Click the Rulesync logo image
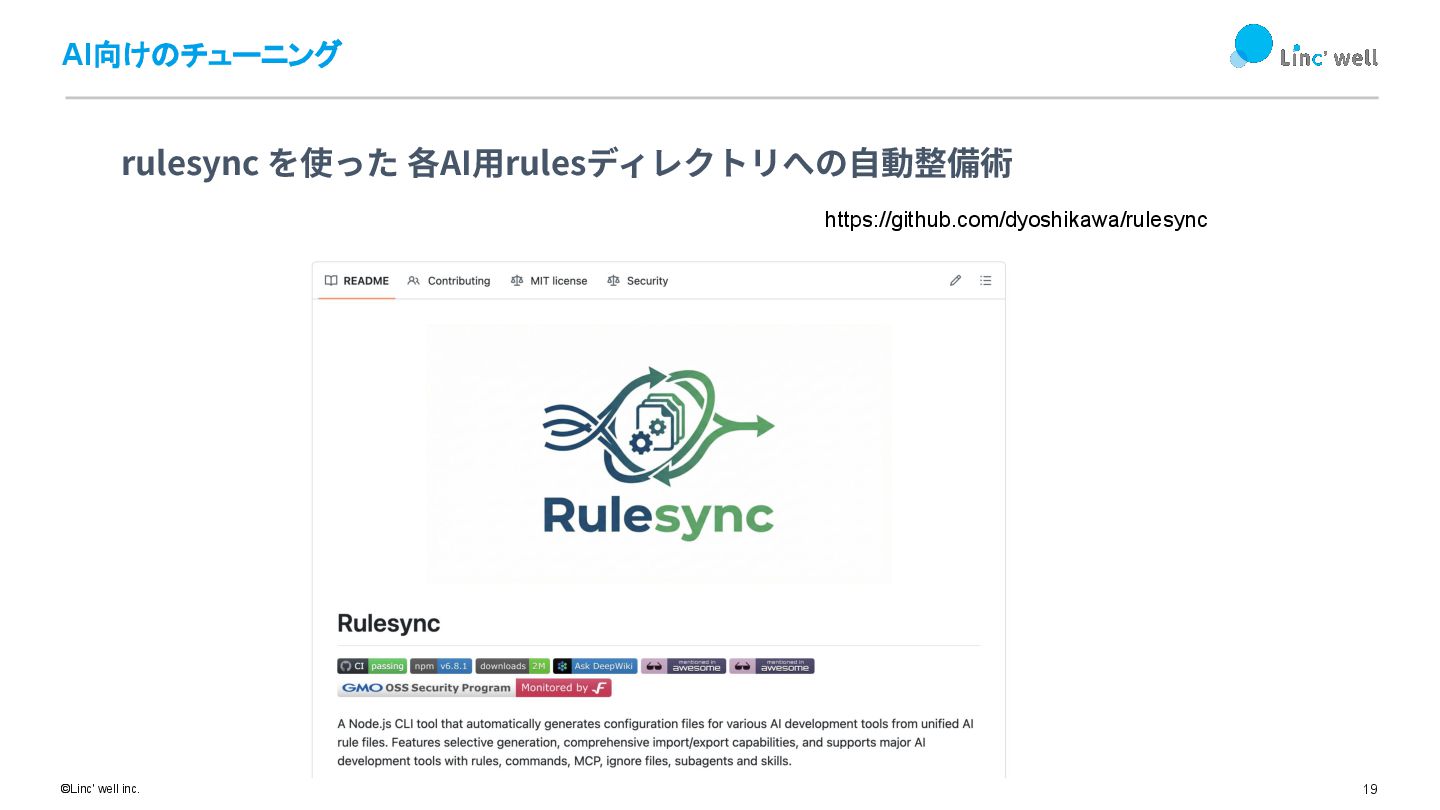Viewport: 1440px width, 810px height. [659, 453]
